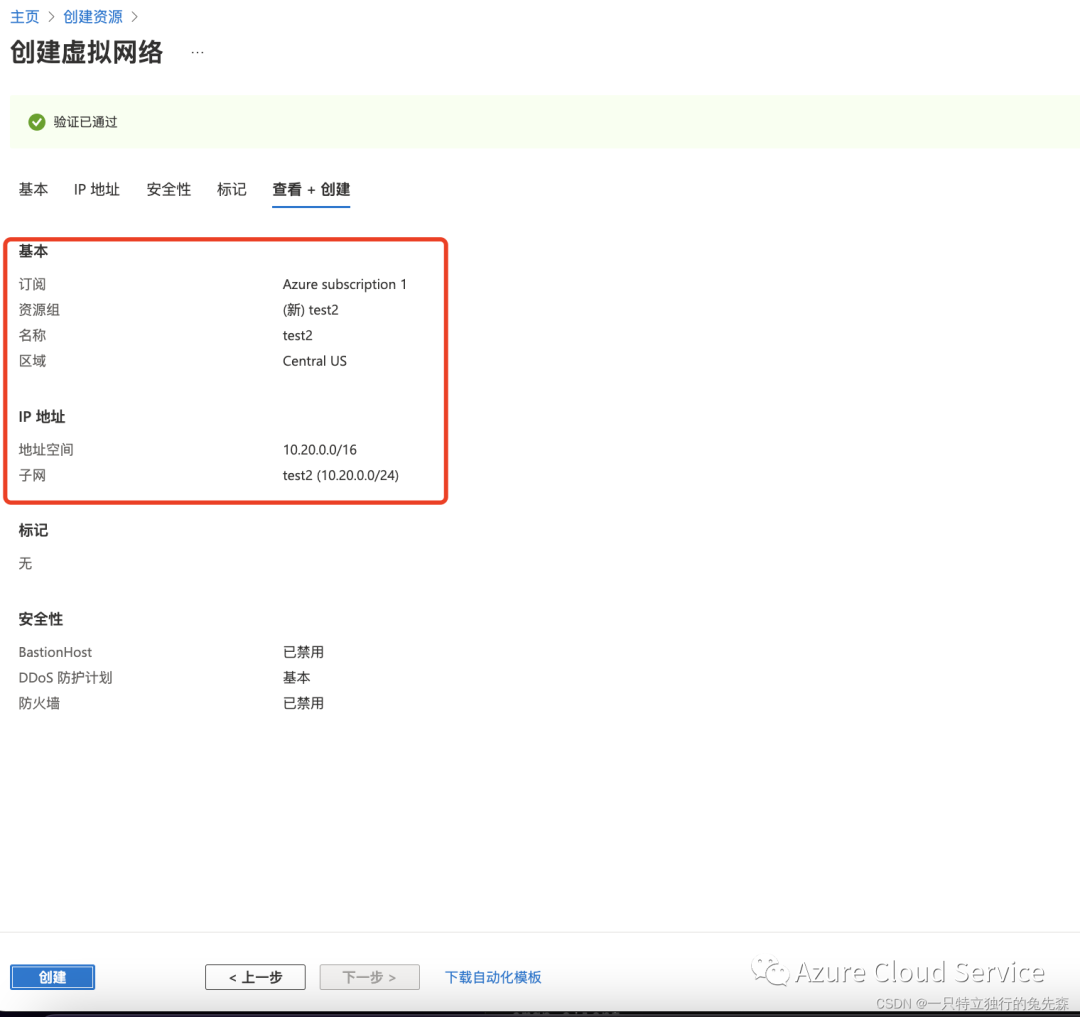Image resolution: width=1080 pixels, height=1017 pixels.
Task: Click the 验证已通过 message text
Action: [x=85, y=122]
